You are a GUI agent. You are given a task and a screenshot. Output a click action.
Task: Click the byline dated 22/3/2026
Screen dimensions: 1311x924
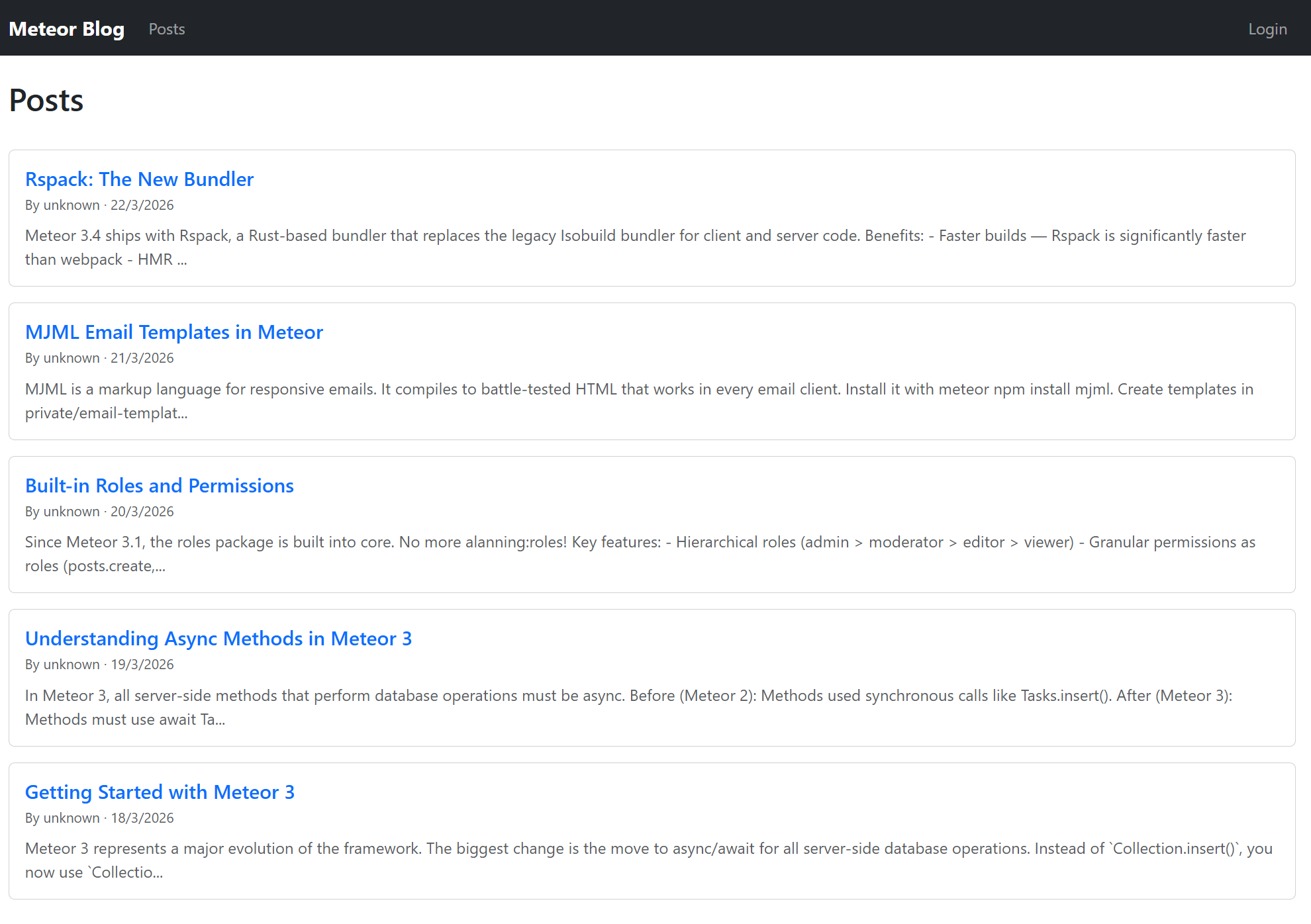pyautogui.click(x=99, y=205)
